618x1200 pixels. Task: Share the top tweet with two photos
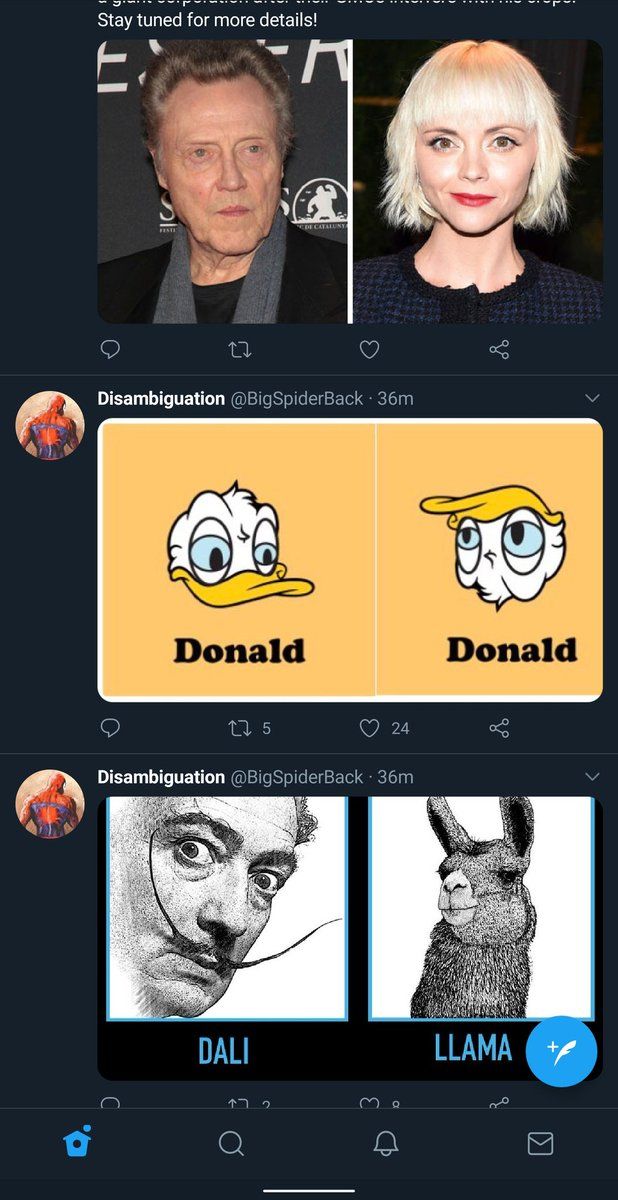[499, 349]
